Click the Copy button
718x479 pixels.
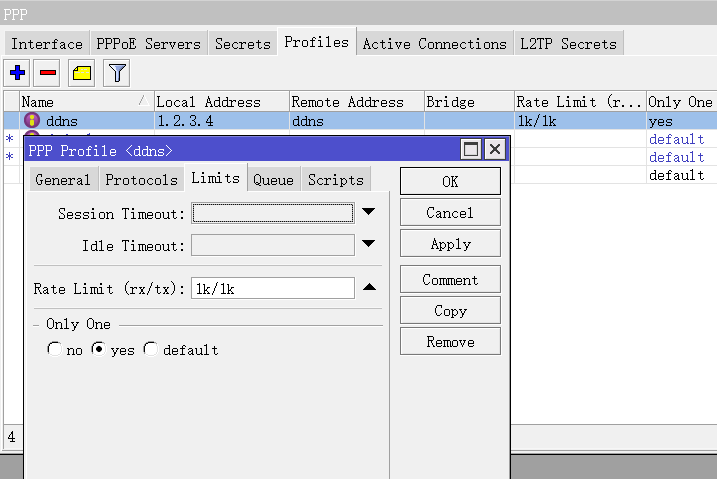coord(450,311)
